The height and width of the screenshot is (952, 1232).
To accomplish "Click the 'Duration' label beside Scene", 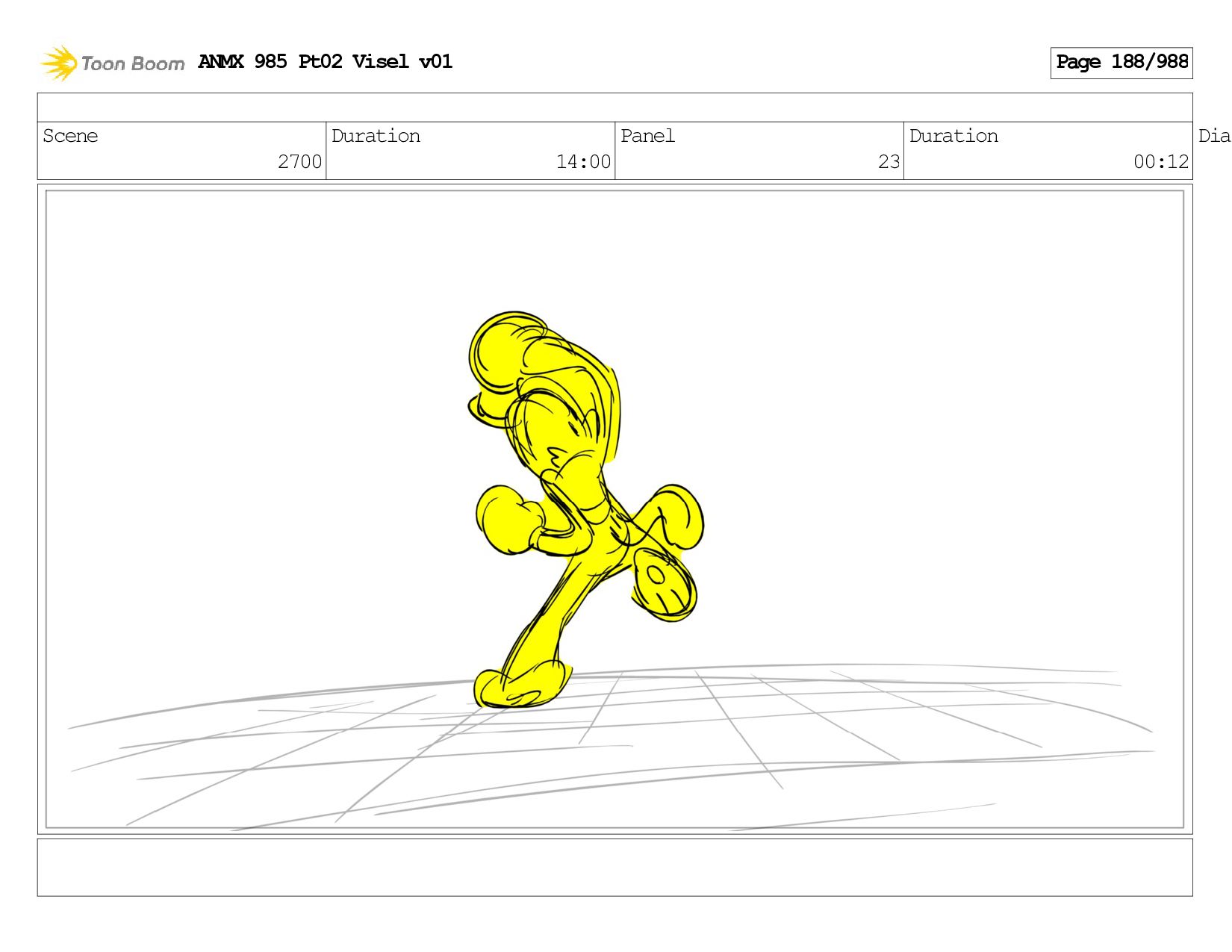I will click(376, 136).
